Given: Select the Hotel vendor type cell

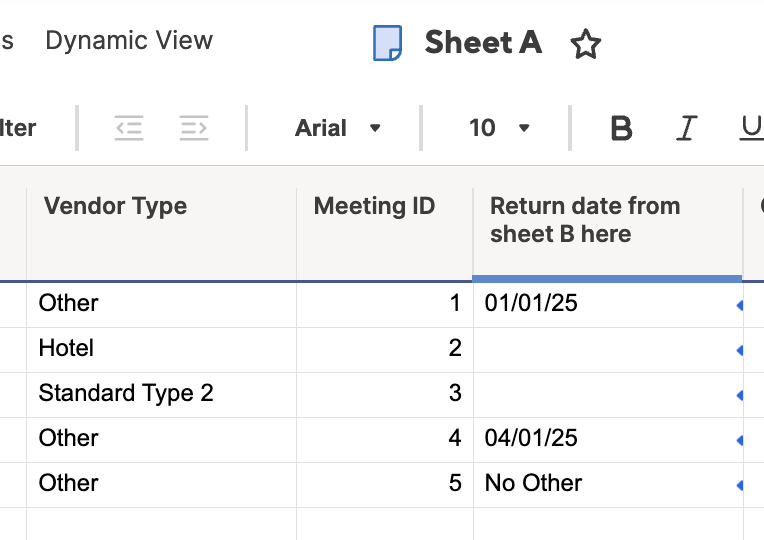Looking at the screenshot, I should coord(161,350).
